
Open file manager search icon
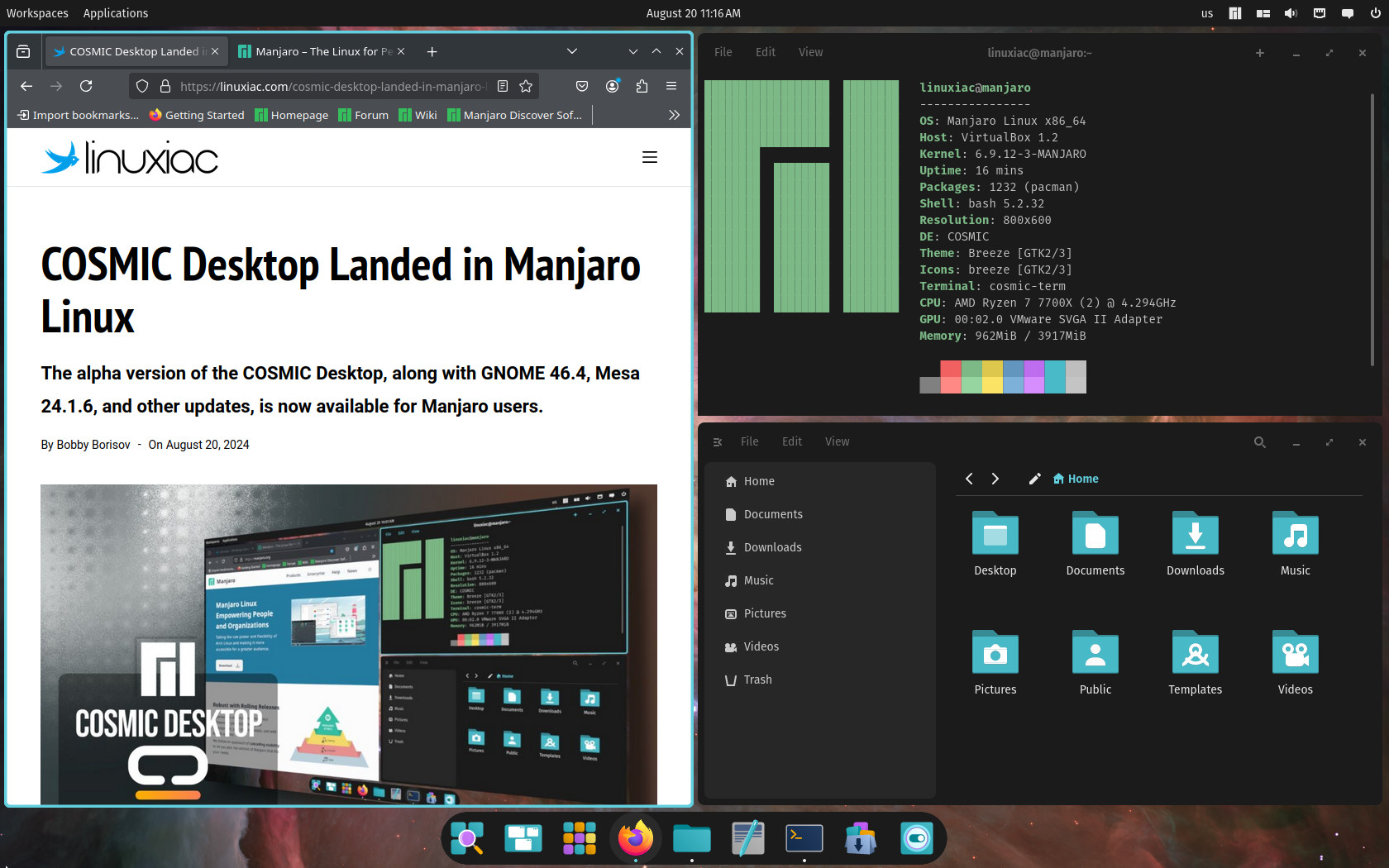pyautogui.click(x=1260, y=442)
